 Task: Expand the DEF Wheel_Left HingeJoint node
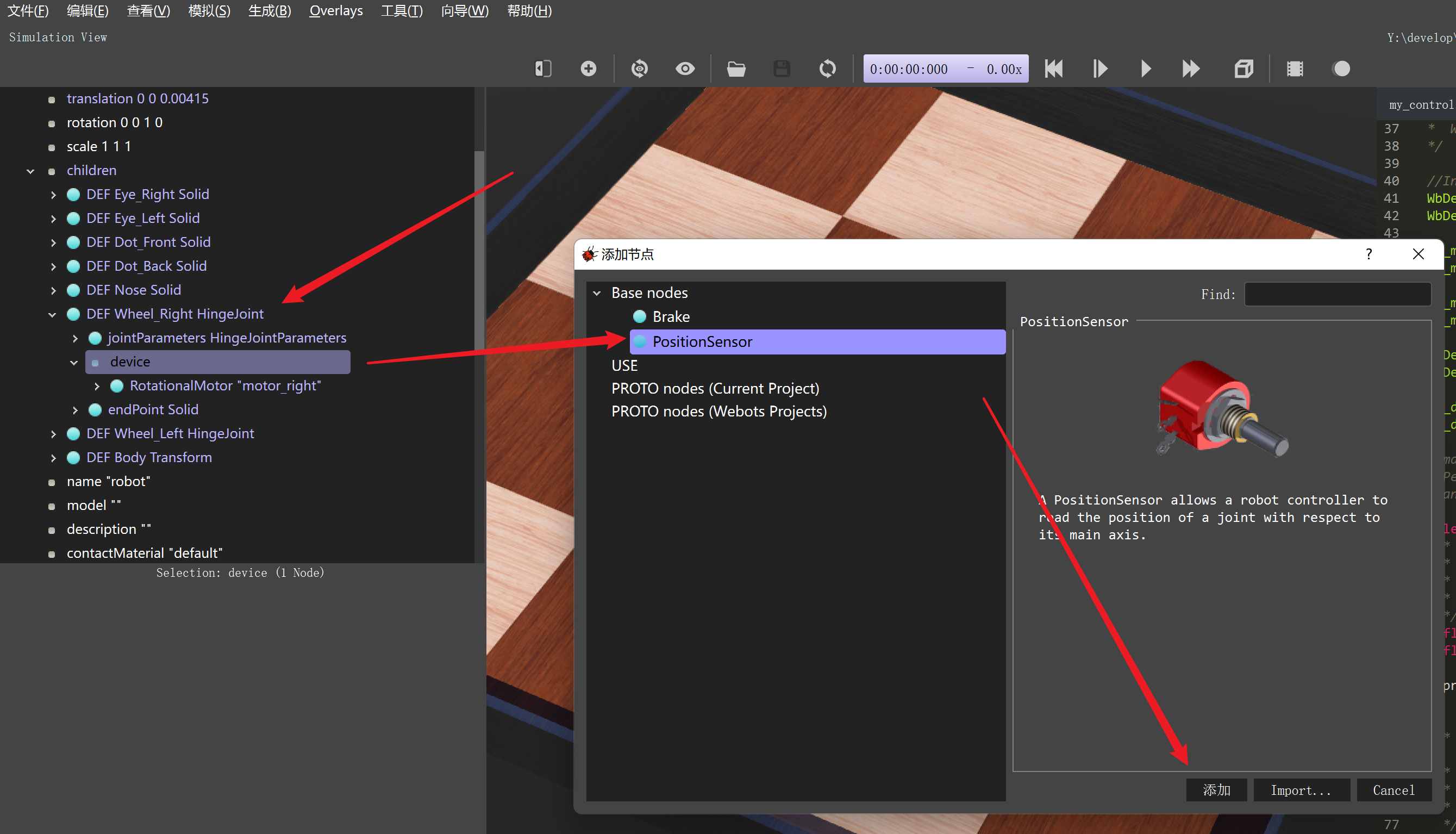tap(53, 434)
